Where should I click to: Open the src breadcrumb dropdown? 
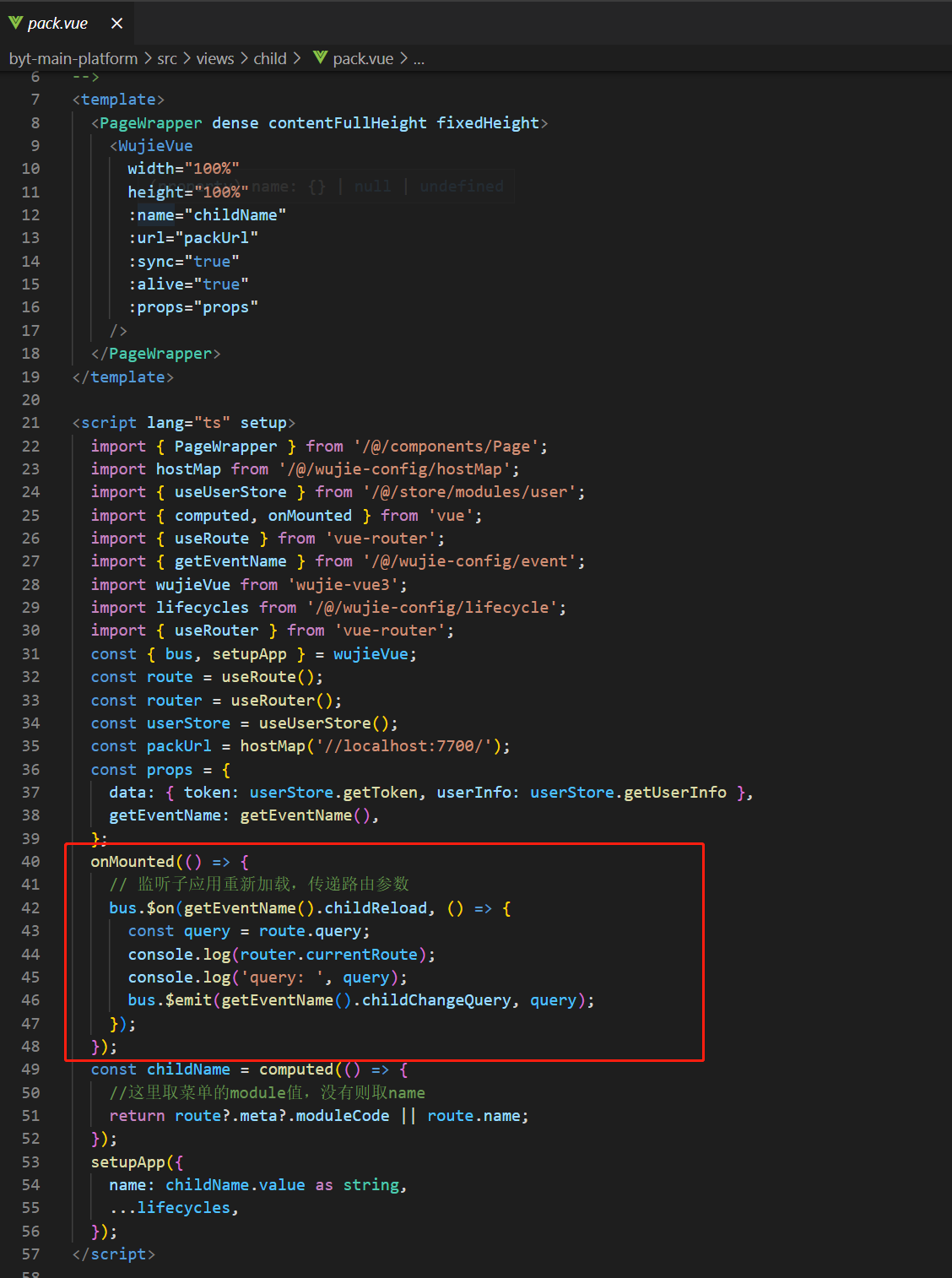167,57
